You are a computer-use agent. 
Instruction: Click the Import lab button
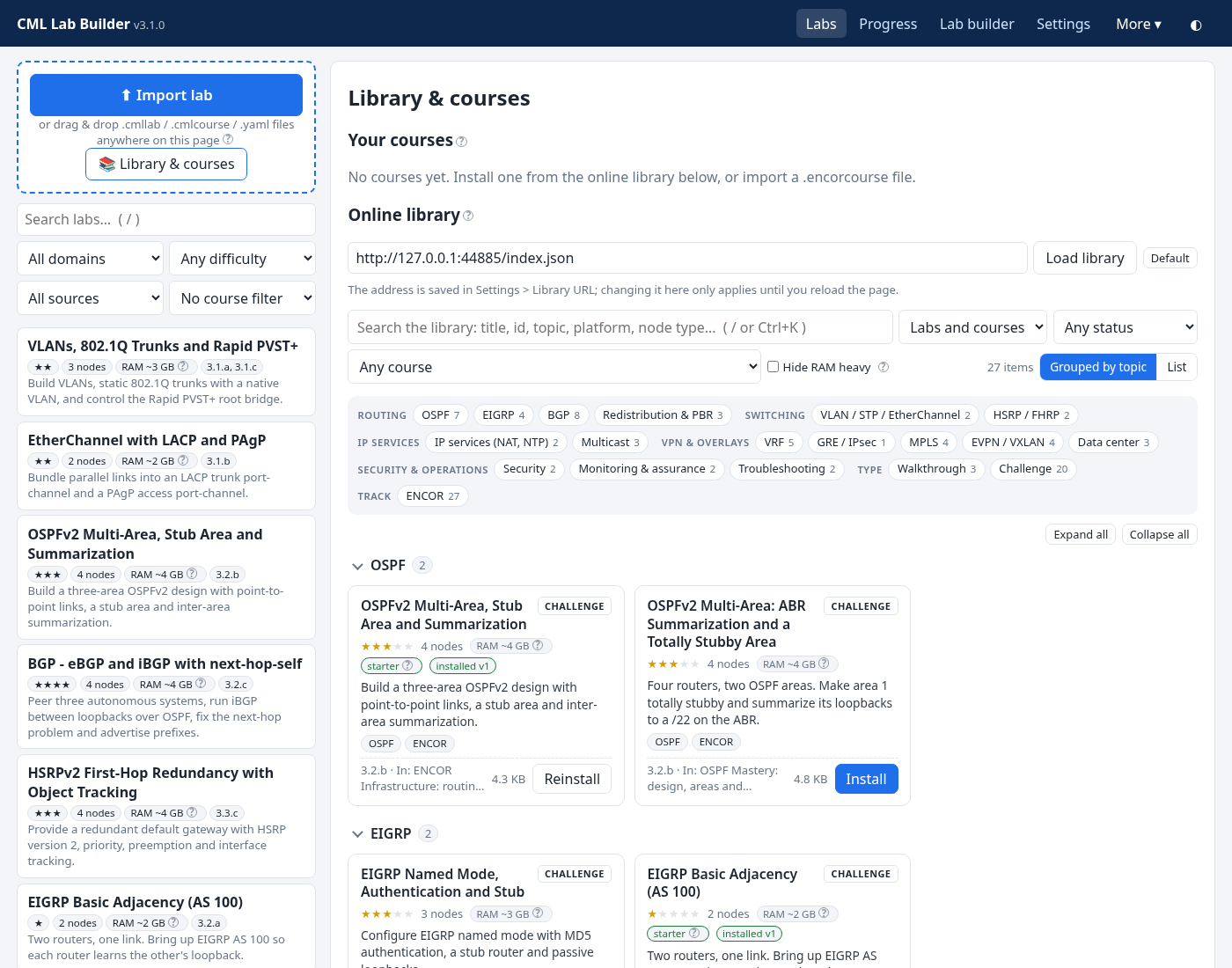[166, 95]
